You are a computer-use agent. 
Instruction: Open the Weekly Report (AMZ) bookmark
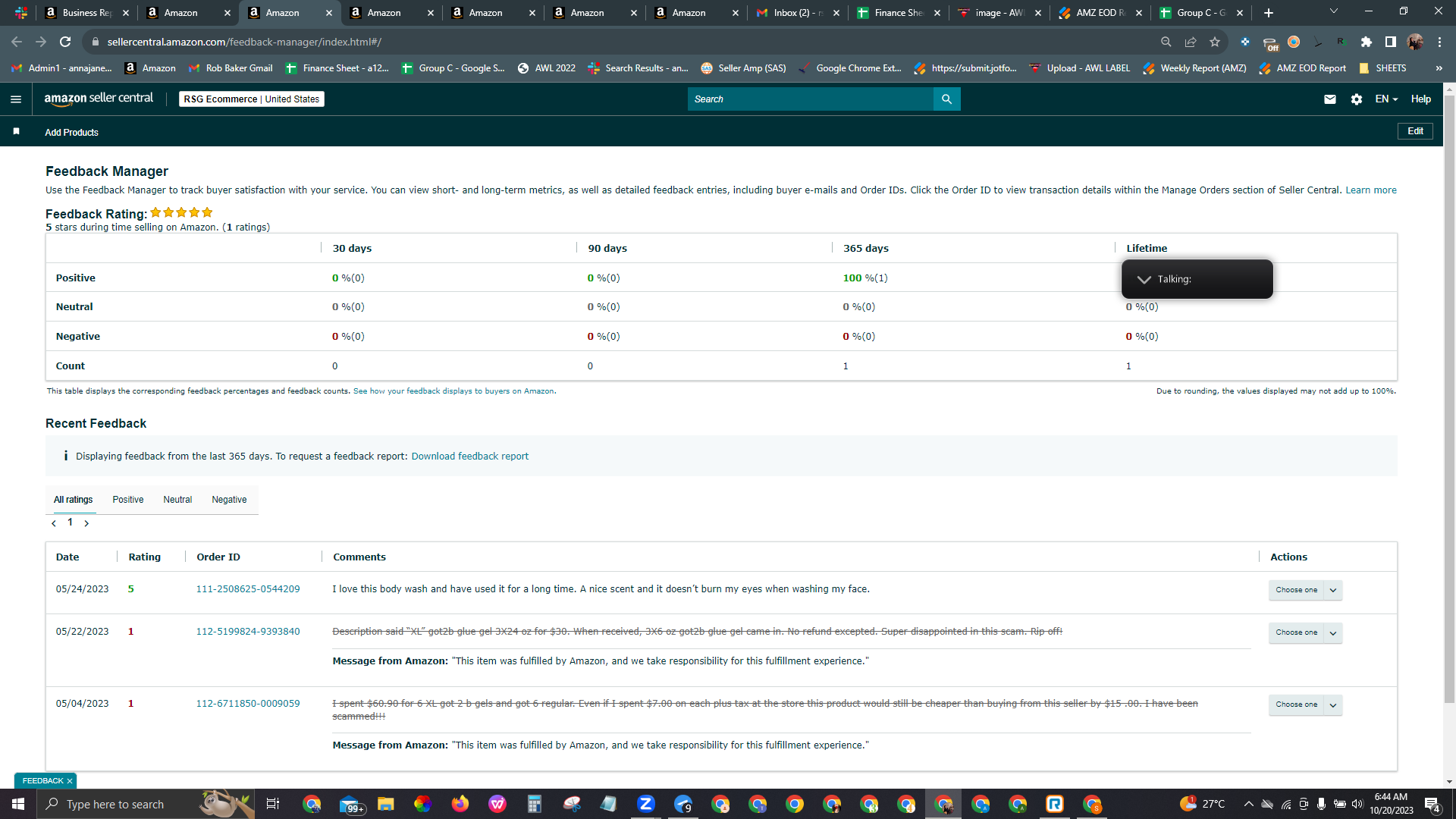point(1194,68)
